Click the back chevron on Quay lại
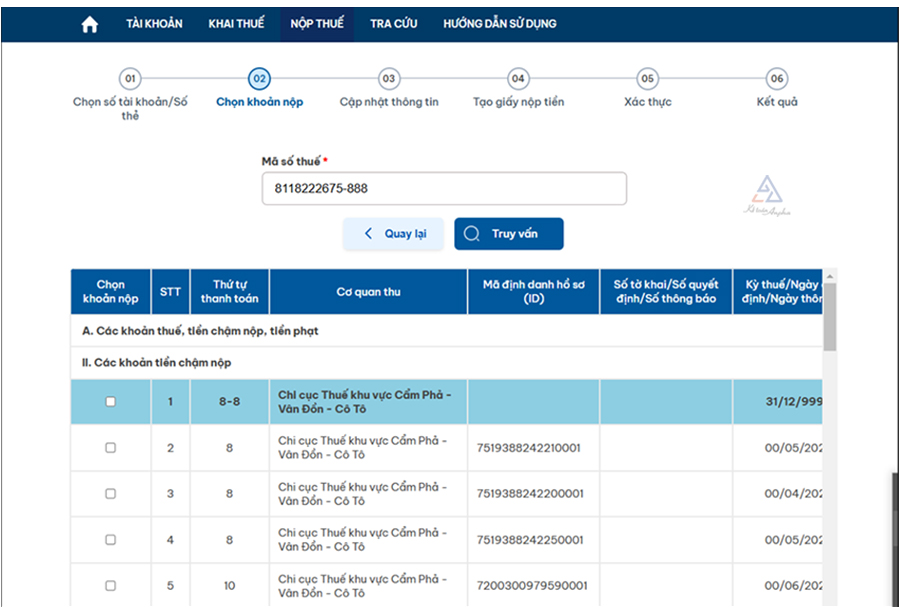The height and width of the screenshot is (607, 900). pyautogui.click(x=368, y=234)
